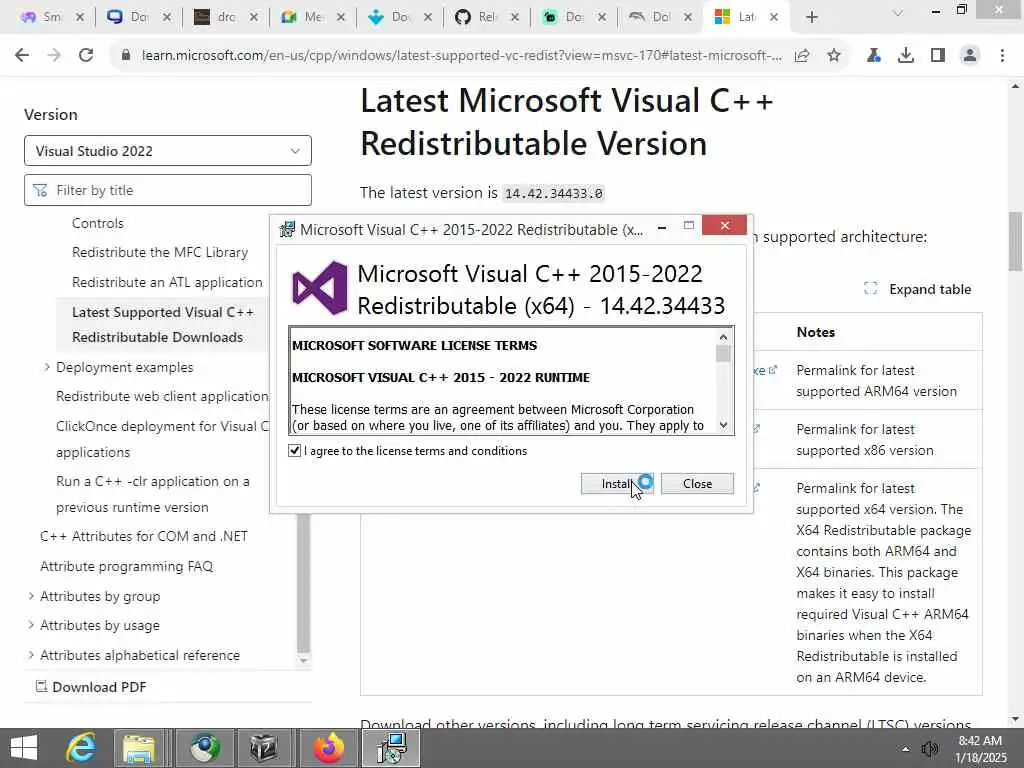Open the Chromium-based browser taskbar icon

205,748
